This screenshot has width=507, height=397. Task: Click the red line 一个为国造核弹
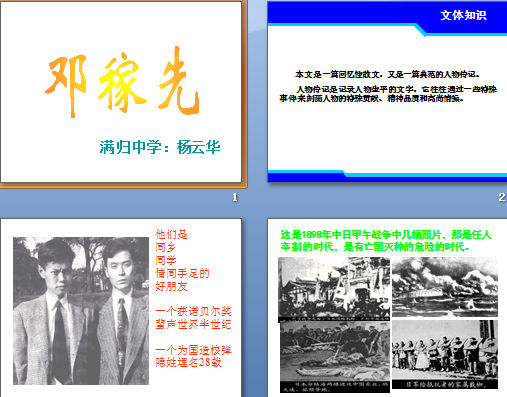point(193,350)
